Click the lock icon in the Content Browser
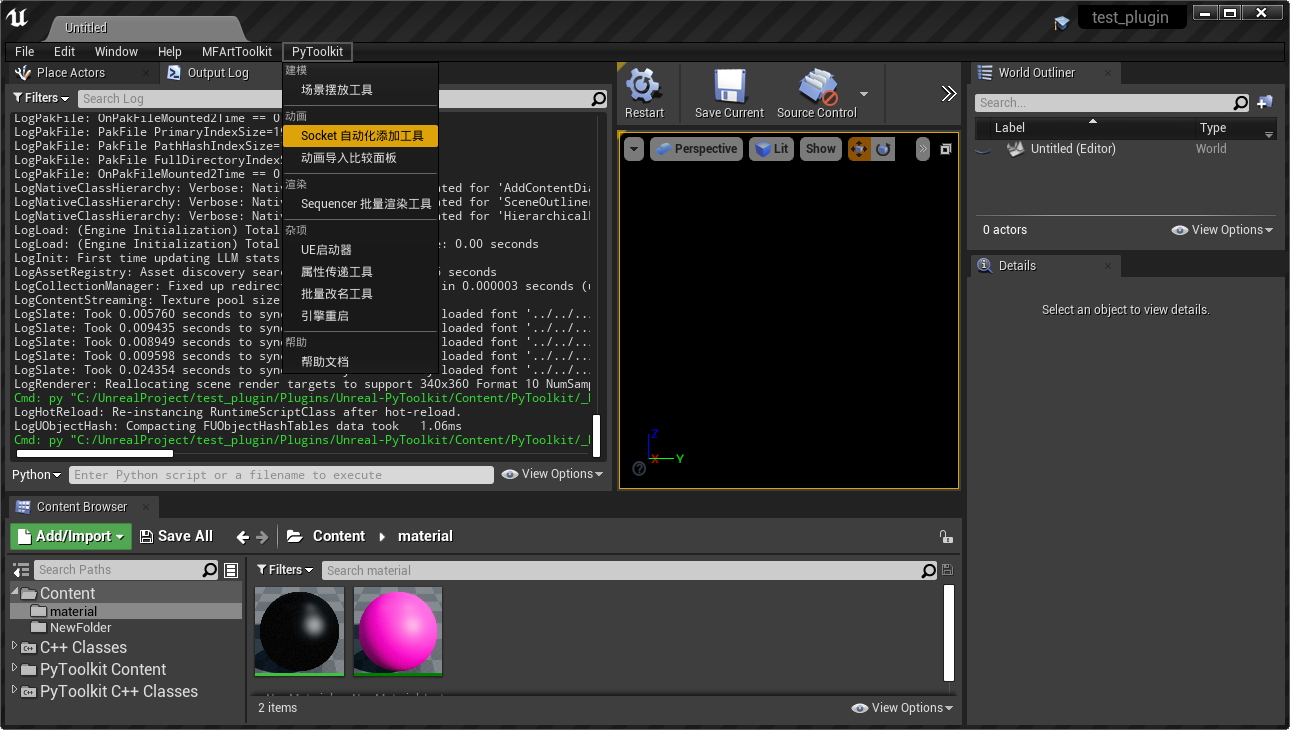 pos(946,536)
